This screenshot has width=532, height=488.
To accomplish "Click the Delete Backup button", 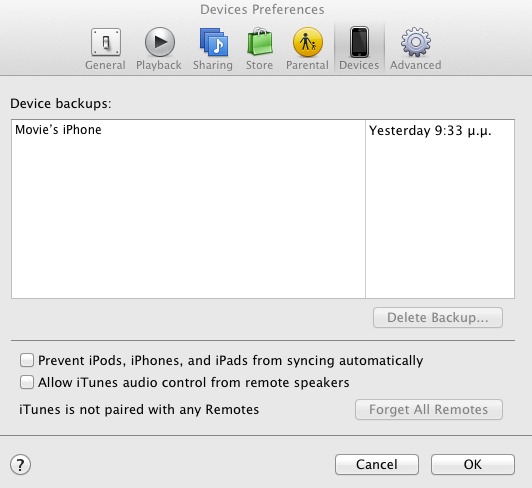I will (x=438, y=318).
